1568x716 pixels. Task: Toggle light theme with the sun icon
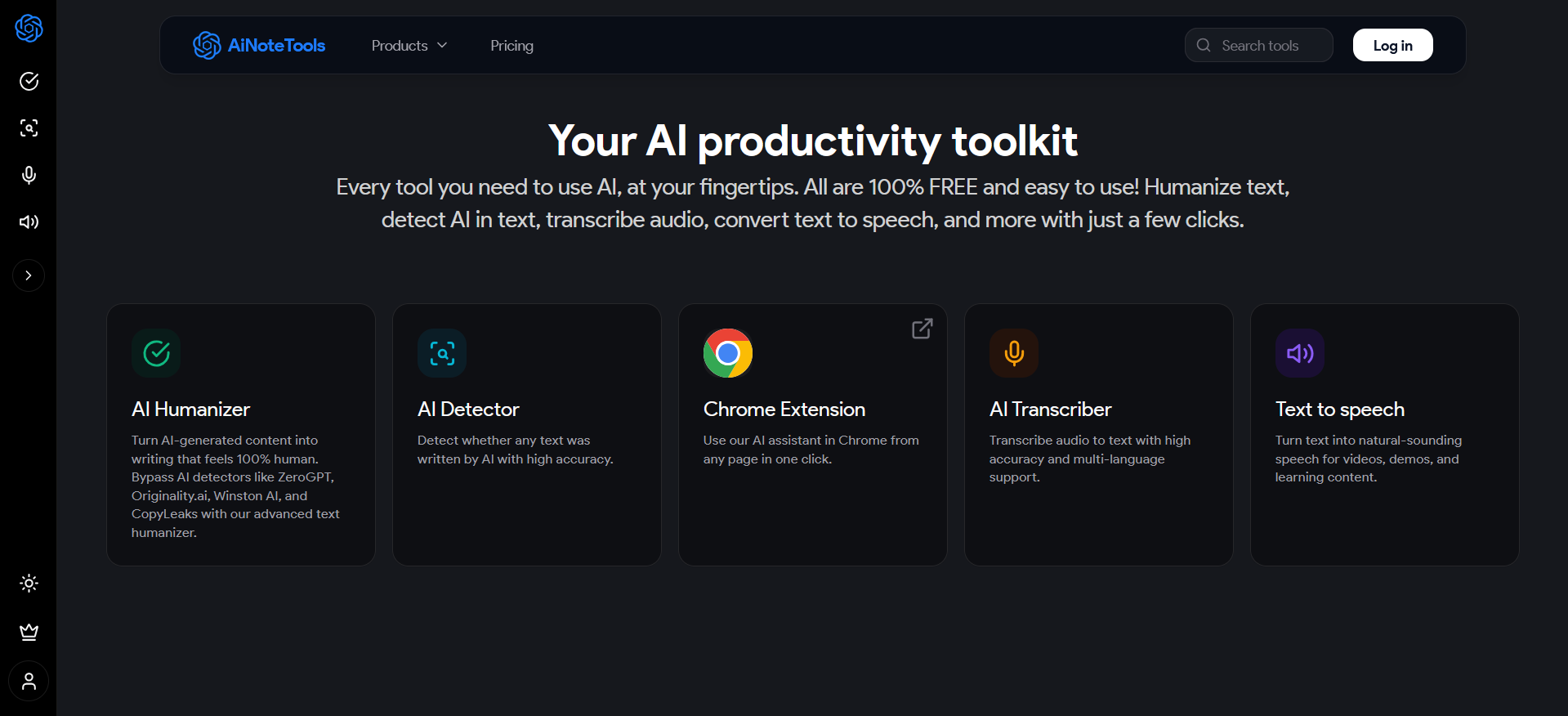click(x=29, y=583)
